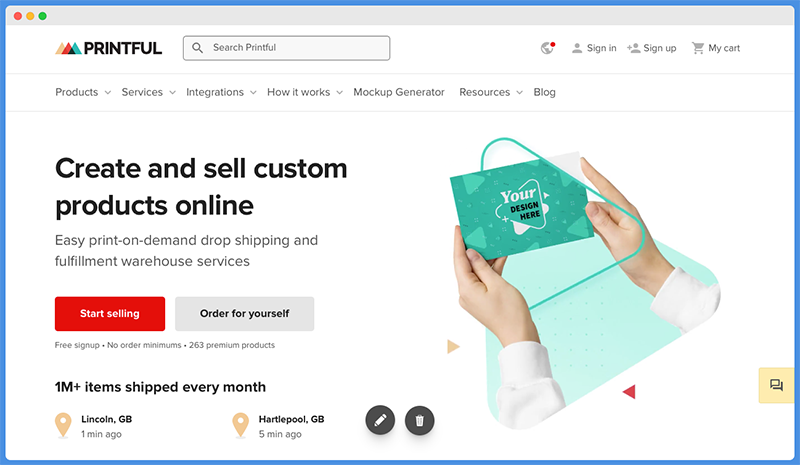Click the magnifier search icon
800x465 pixels.
coord(197,48)
